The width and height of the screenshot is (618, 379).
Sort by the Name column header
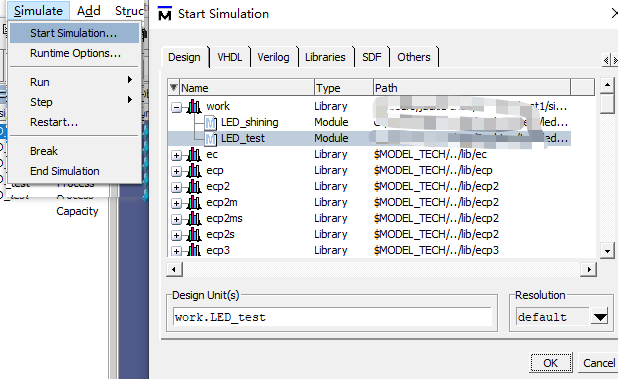coord(247,87)
